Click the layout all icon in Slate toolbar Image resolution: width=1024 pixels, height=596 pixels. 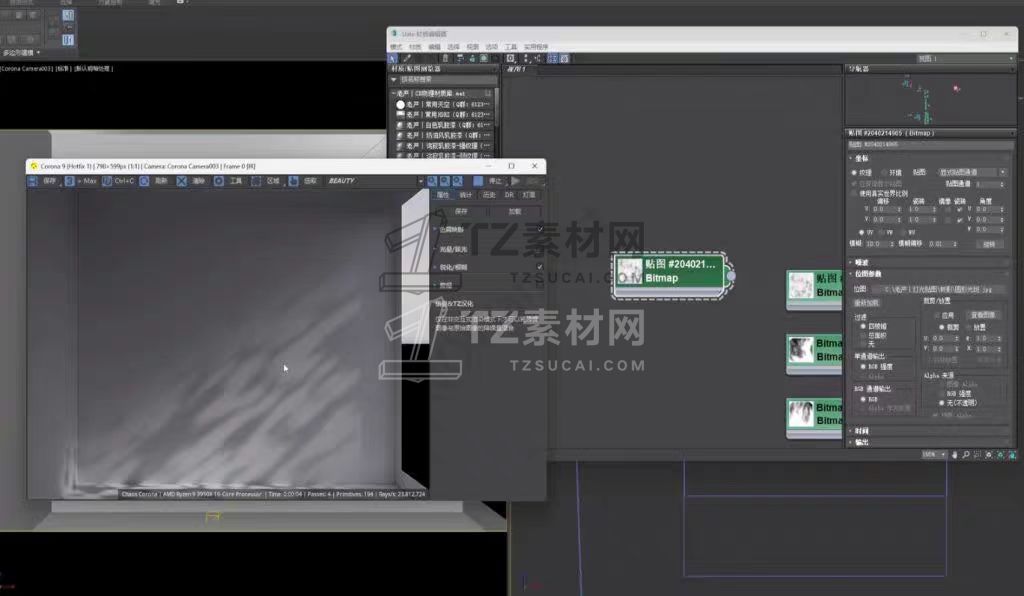coord(526,58)
